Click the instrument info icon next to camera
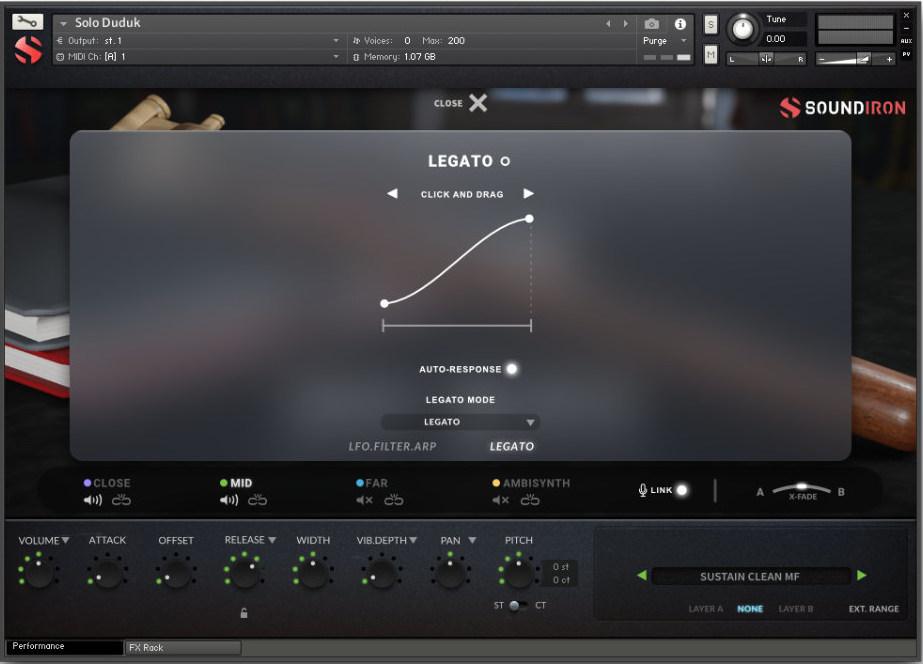Screen dimensions: 923x664 680,25
